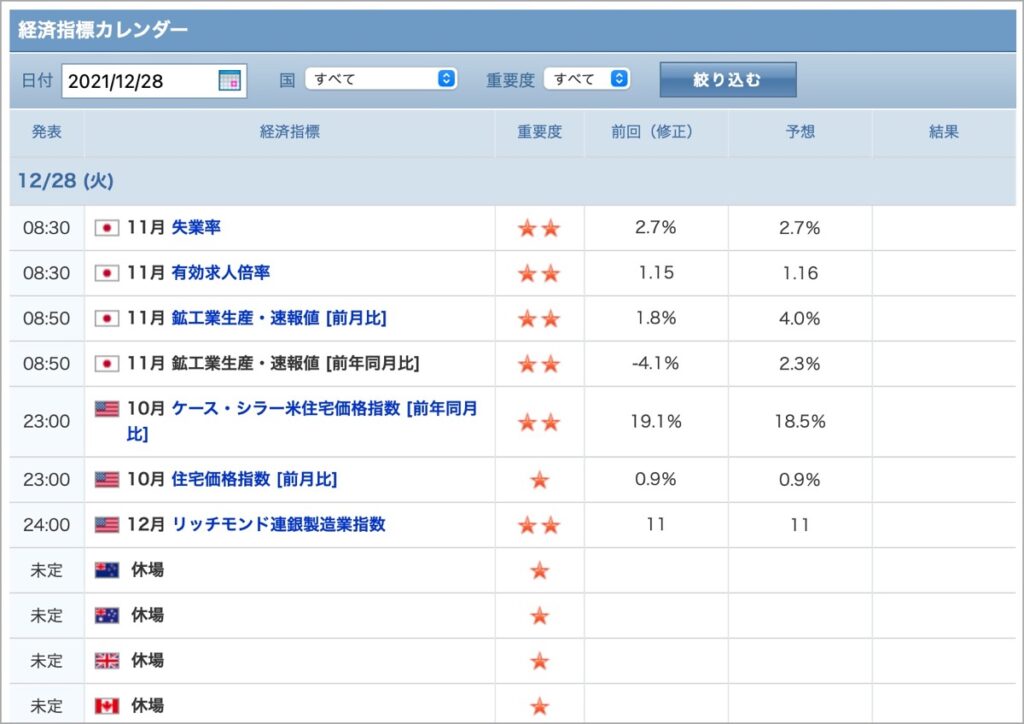Click the 4.0% forecast value cell

pyautogui.click(x=800, y=319)
